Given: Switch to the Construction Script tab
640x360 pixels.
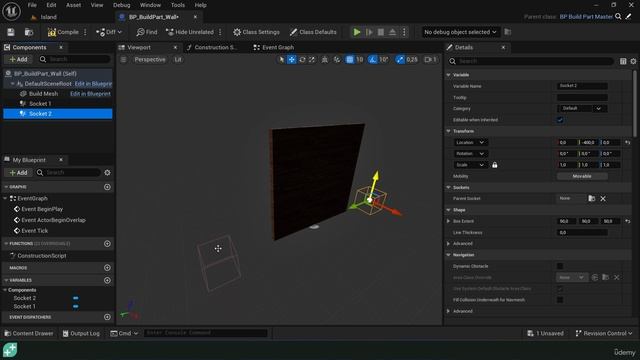Looking at the screenshot, I should (x=212, y=47).
